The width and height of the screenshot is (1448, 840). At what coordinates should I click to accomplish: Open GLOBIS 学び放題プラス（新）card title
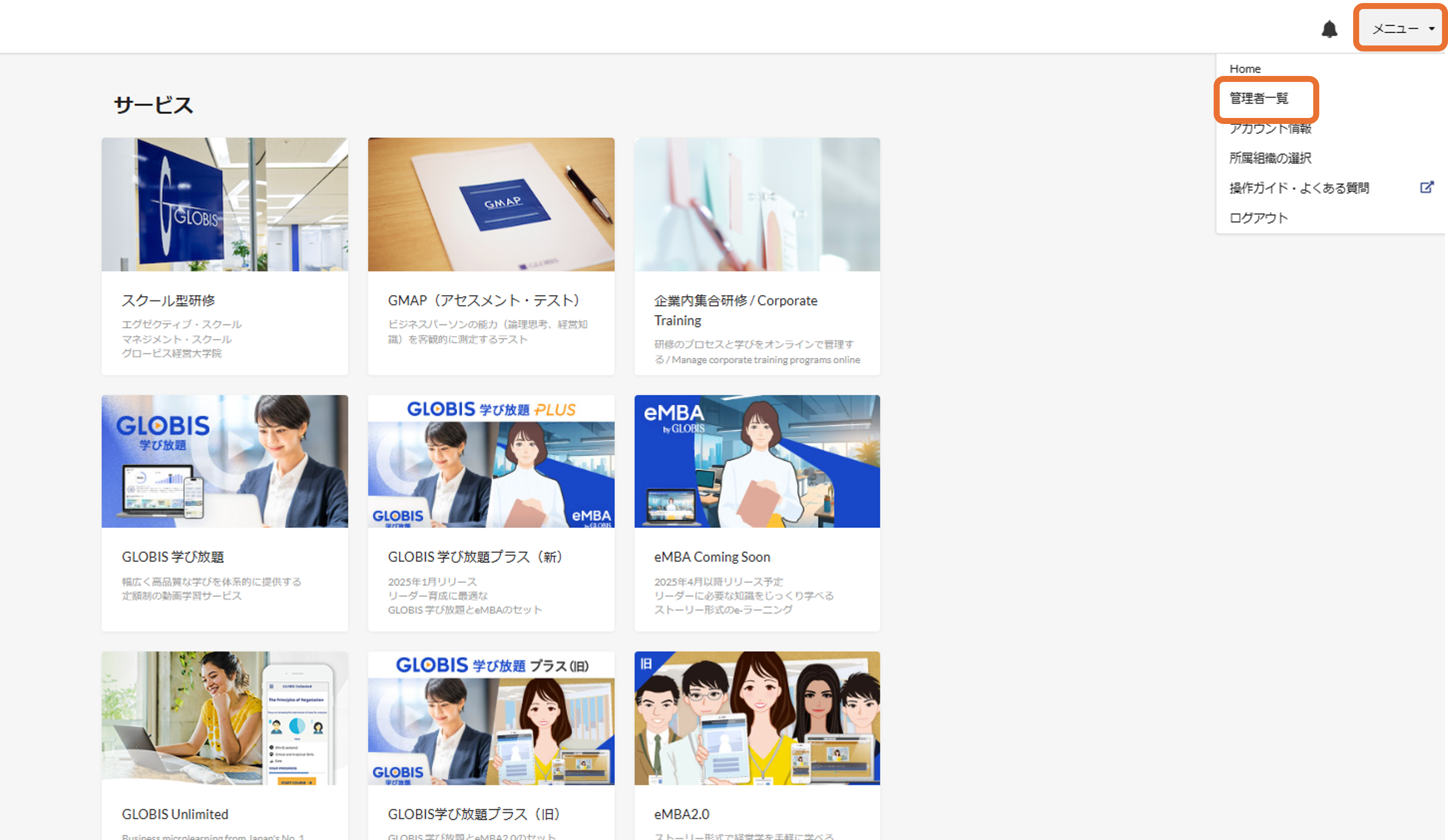475,557
